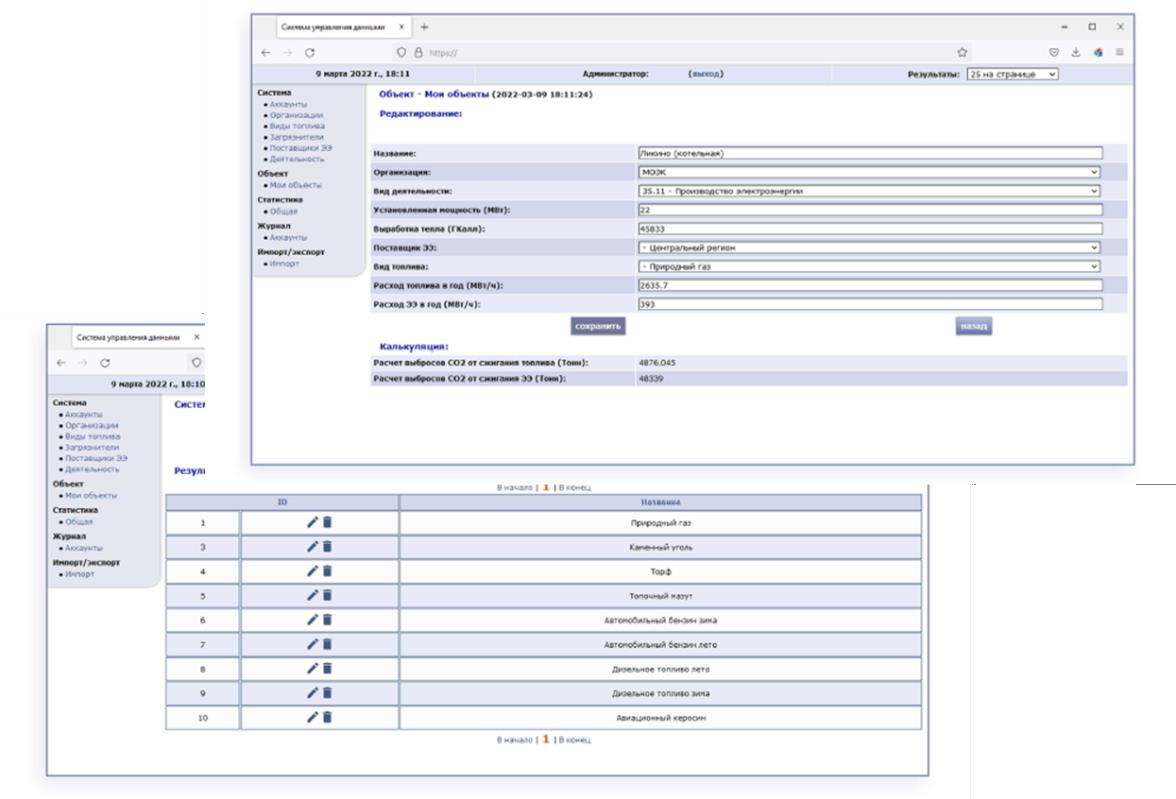The image size is (1176, 799).
Task: Open Деятельность in back window sidebar
Action: (x=92, y=469)
